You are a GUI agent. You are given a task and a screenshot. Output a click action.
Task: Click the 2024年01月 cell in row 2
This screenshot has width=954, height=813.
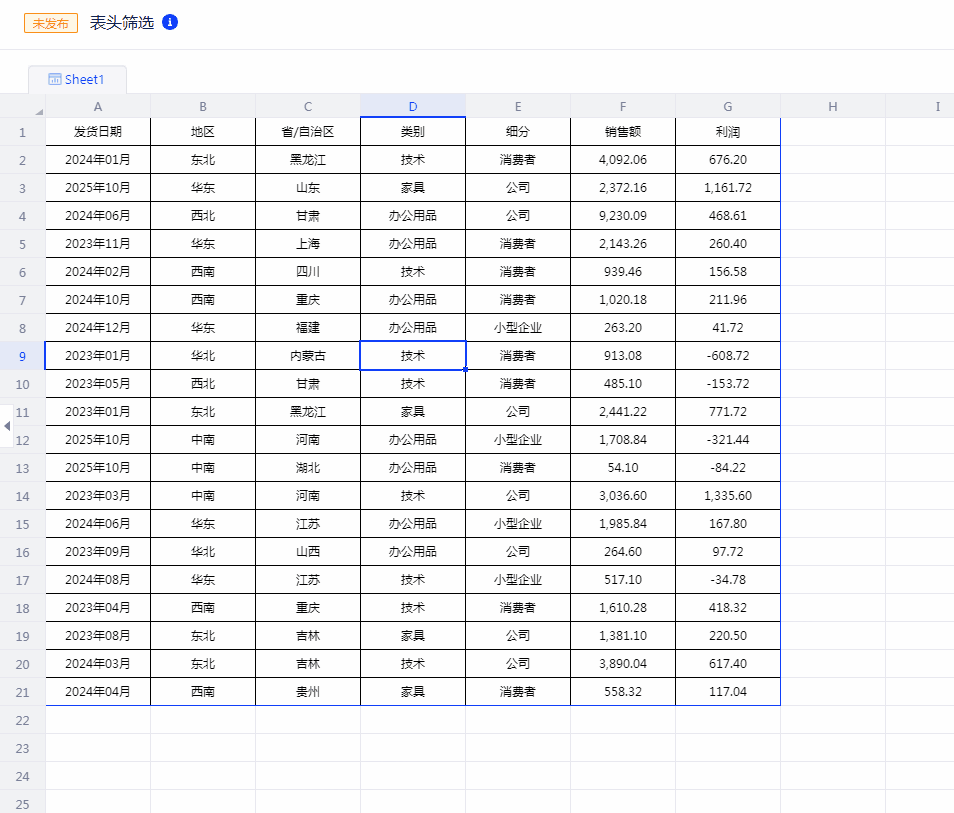[97, 159]
